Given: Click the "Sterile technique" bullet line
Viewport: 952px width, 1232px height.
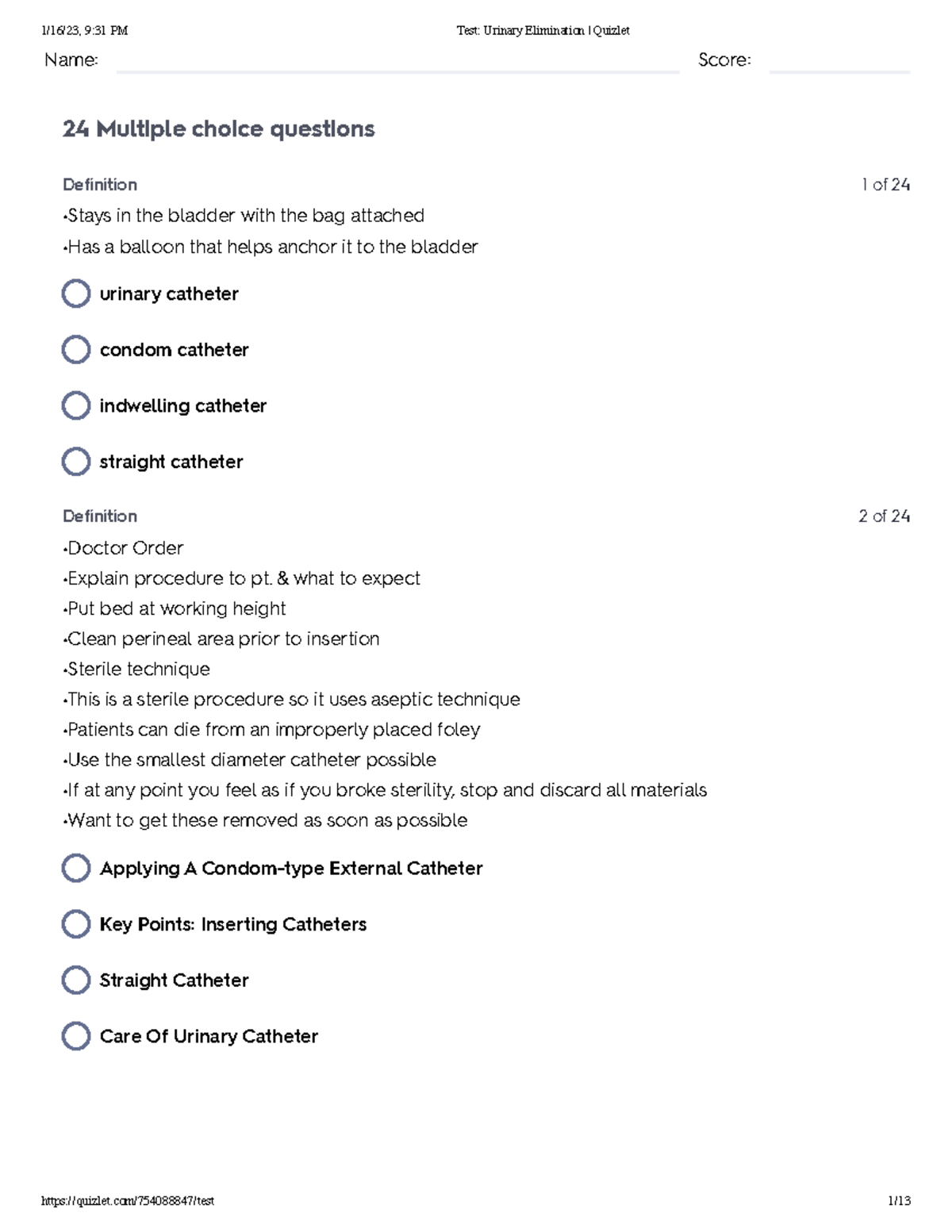Looking at the screenshot, I should point(138,670).
